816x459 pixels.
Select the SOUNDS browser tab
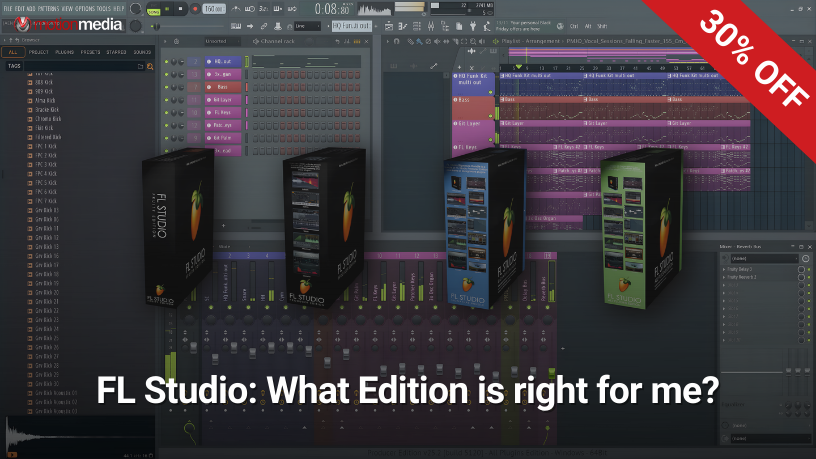point(142,52)
